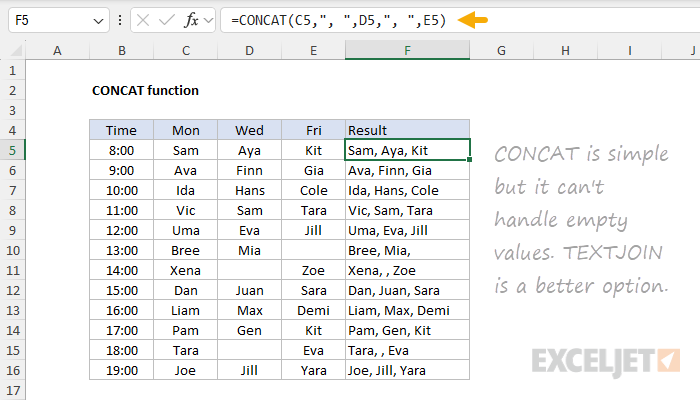Click the 'Zoe' cell
The image size is (700, 400).
313,270
